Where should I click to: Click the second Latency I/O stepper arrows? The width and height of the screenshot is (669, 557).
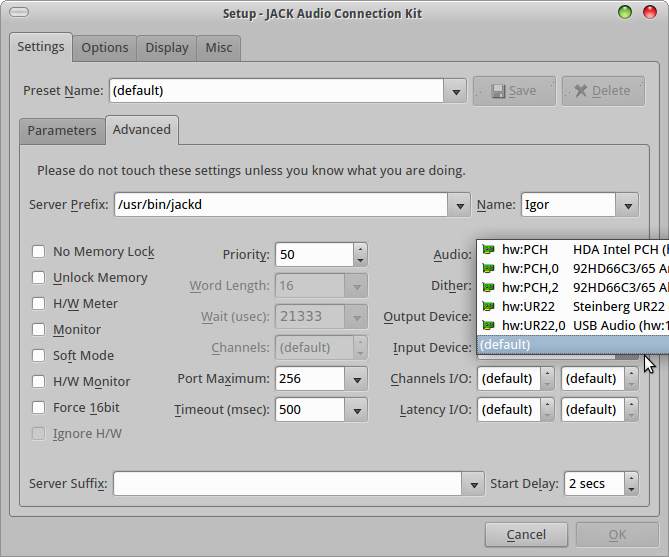[631, 410]
